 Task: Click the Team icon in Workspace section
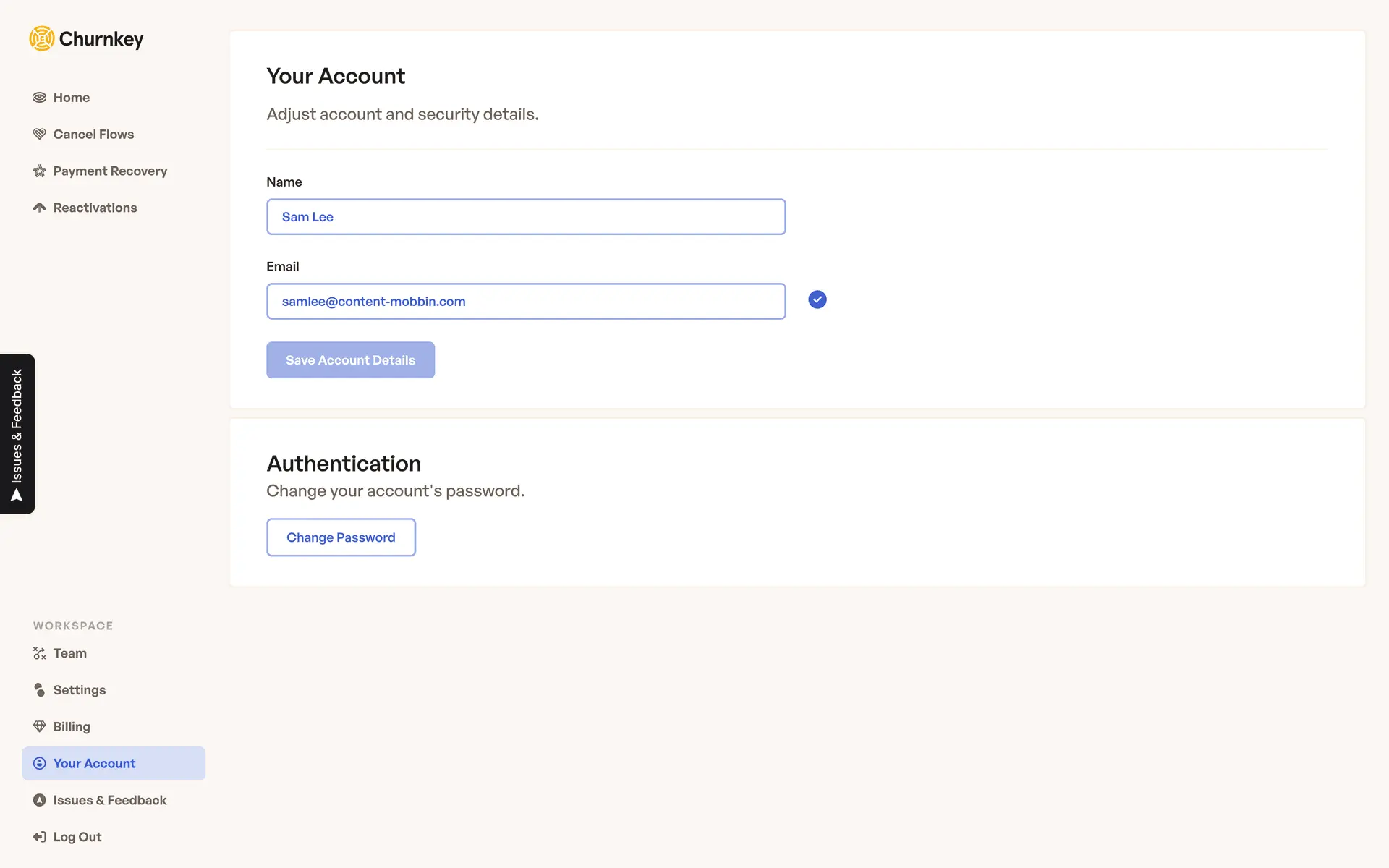[40, 653]
